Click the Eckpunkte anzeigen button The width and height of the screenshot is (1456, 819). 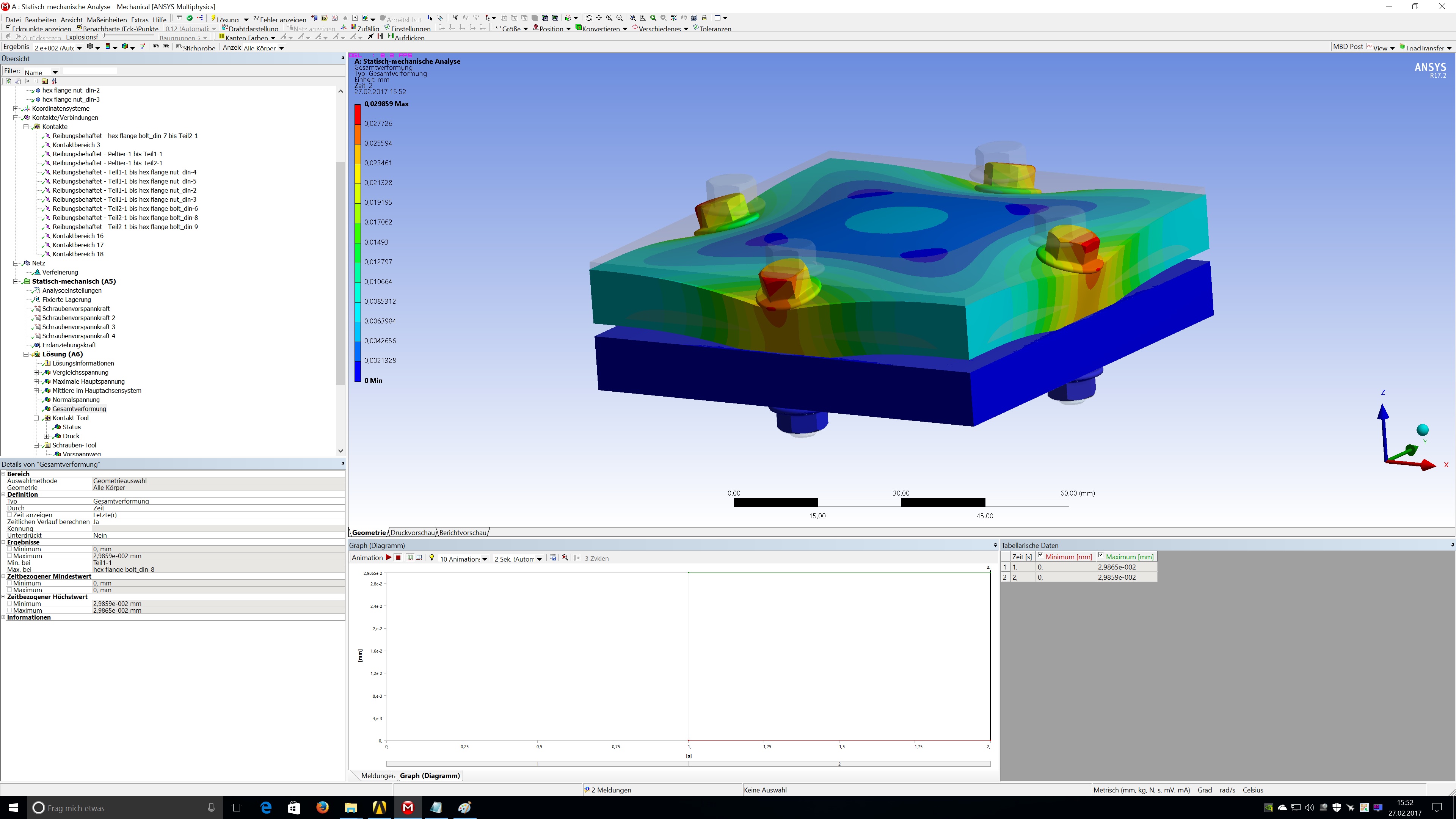click(x=38, y=28)
